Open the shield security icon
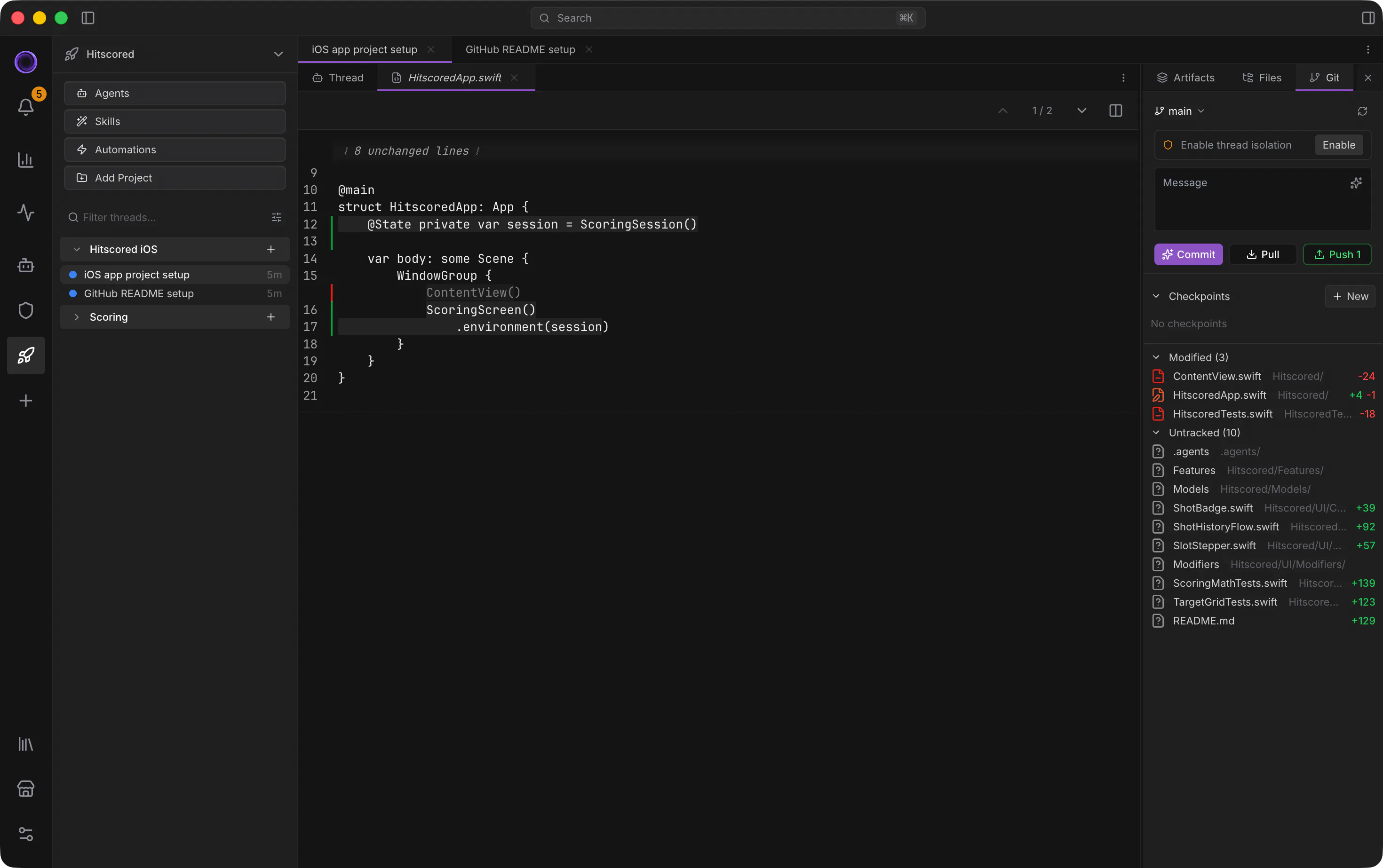1383x868 pixels. pos(26,310)
